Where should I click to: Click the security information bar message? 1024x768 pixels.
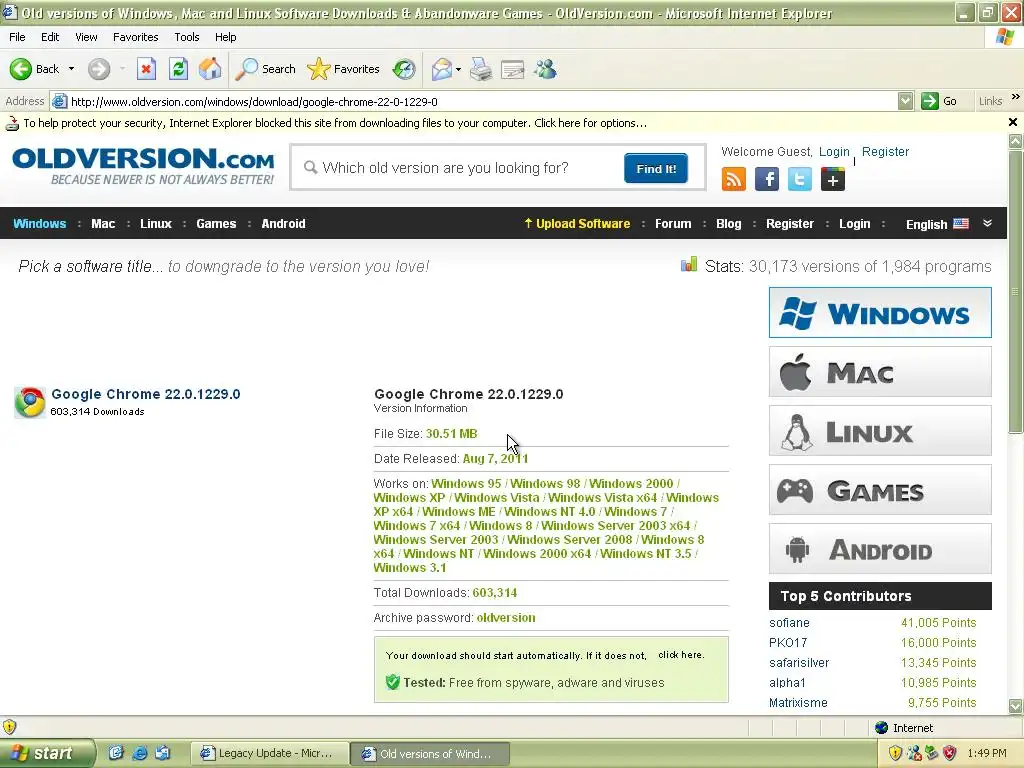coord(335,123)
